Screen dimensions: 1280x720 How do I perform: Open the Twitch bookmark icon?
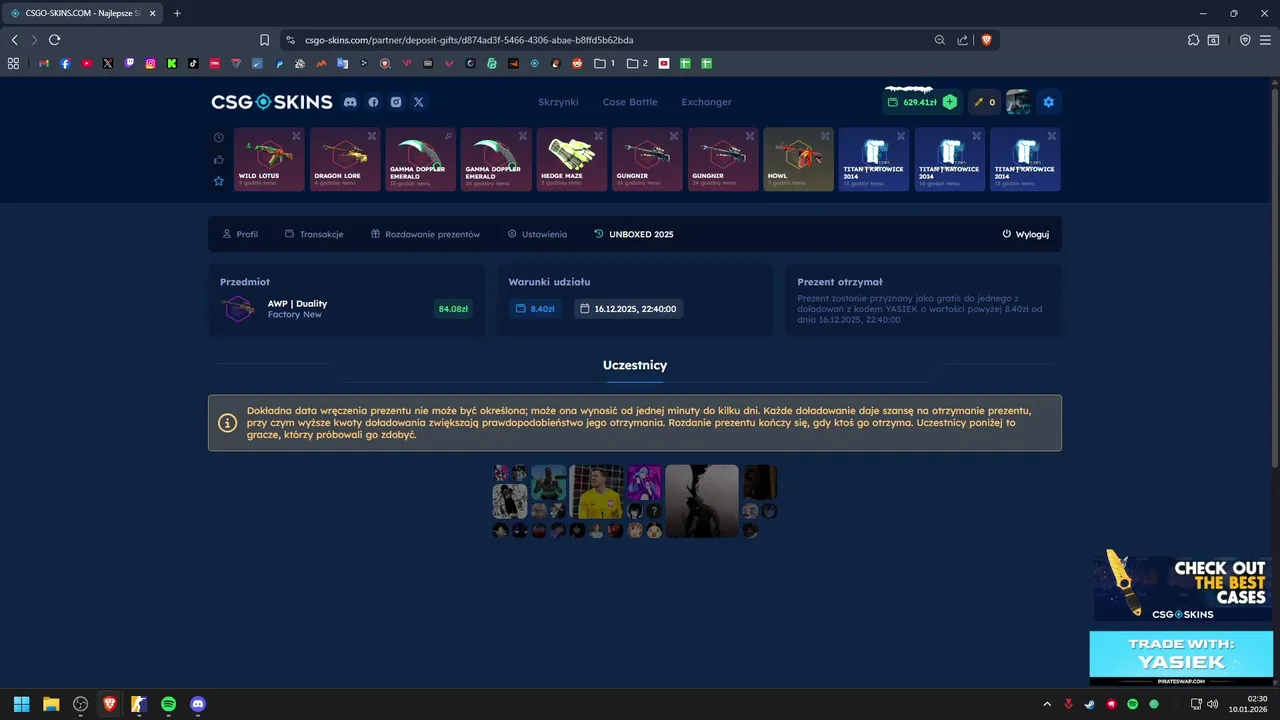click(129, 63)
